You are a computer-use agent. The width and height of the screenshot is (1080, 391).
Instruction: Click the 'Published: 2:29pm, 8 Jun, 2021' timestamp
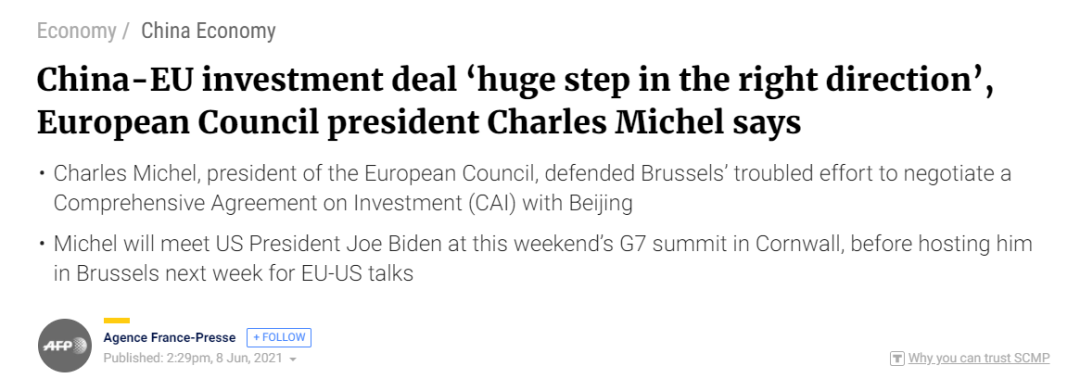pyautogui.click(x=193, y=359)
